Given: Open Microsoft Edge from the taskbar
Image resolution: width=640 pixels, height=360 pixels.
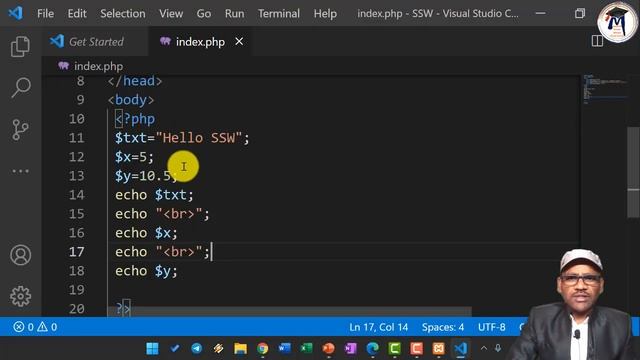Looking at the screenshot, I should (372, 349).
